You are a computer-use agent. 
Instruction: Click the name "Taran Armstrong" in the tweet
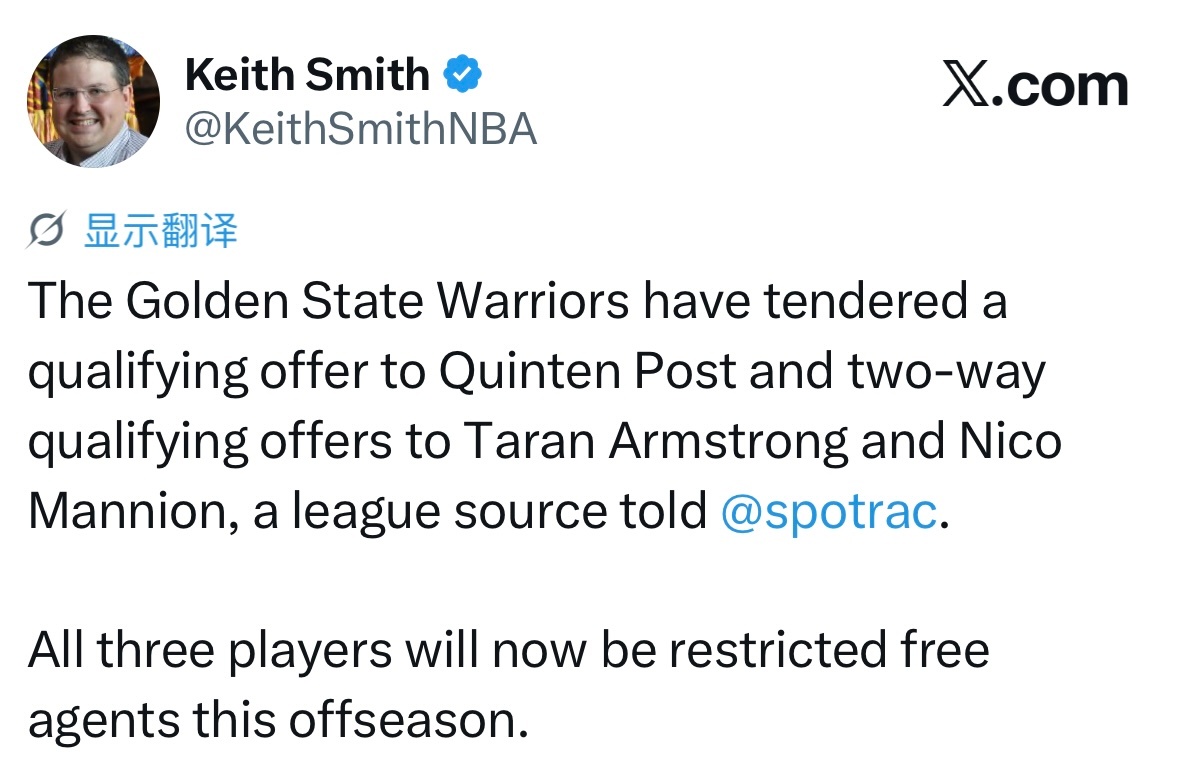click(655, 441)
